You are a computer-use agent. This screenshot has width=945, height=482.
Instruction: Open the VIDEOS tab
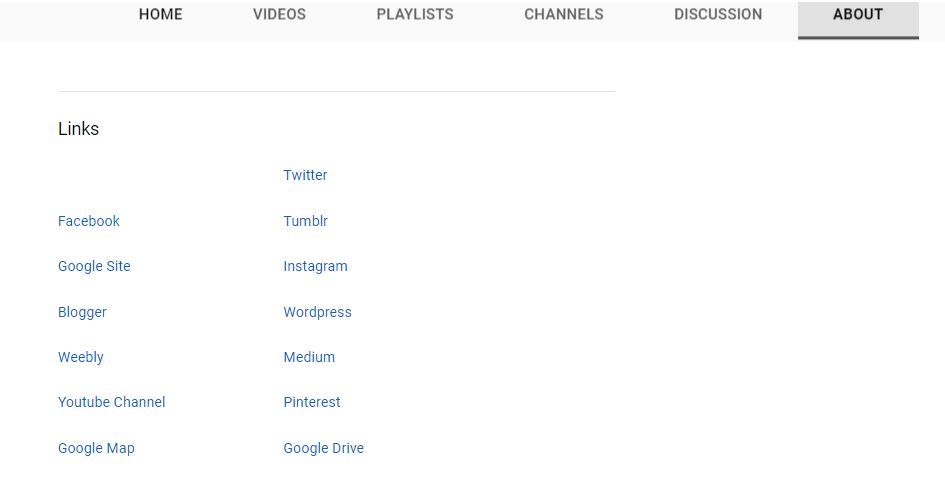[x=279, y=14]
